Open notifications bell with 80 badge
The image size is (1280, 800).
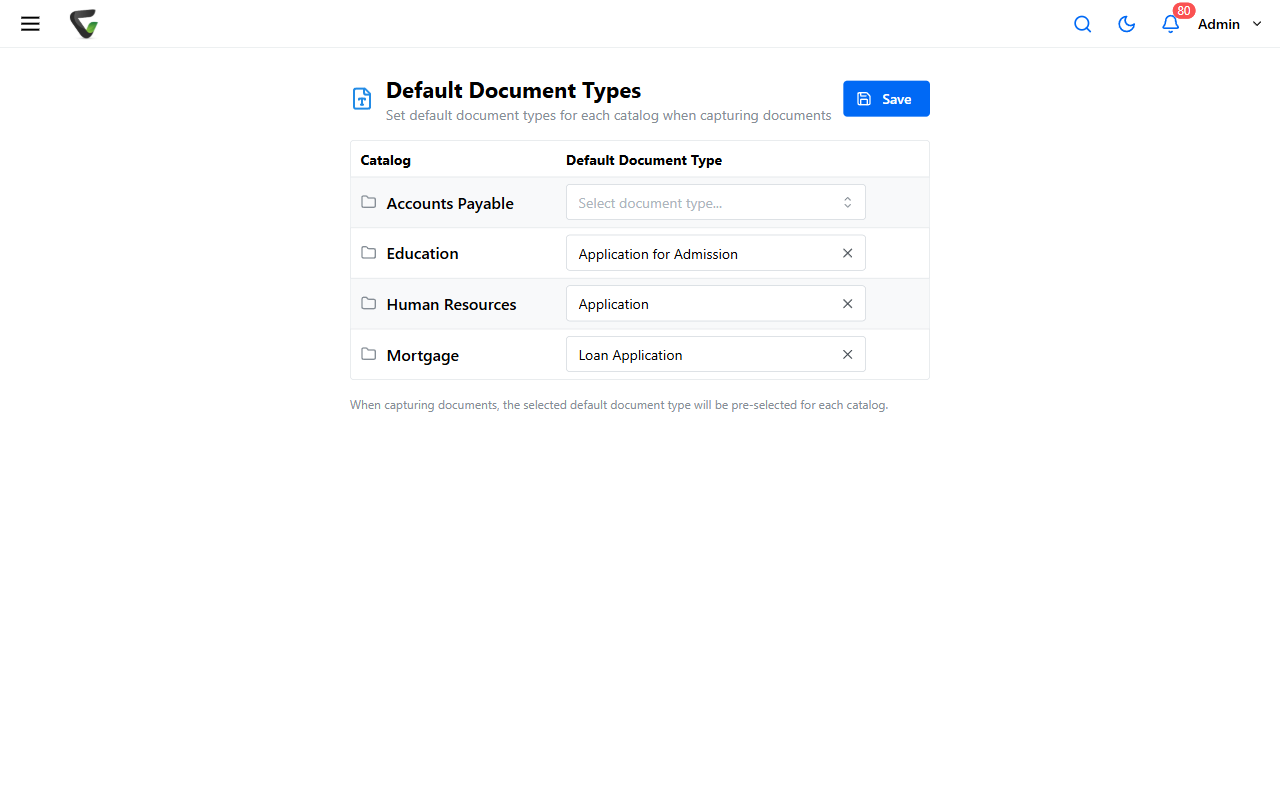(x=1171, y=24)
